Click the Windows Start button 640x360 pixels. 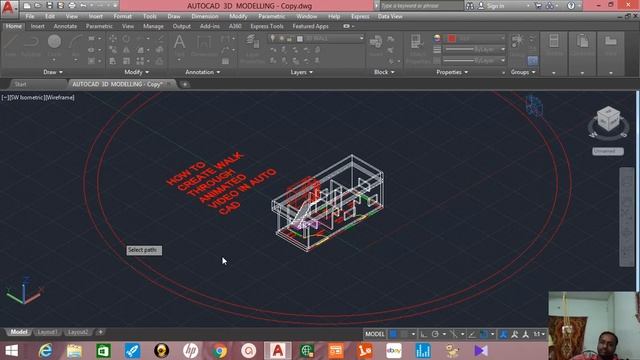[x=11, y=351]
